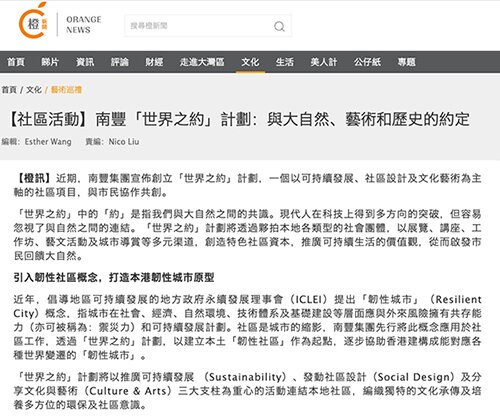Select the active 文化 nav tab
Viewport: 500px width, 417px height.
(x=250, y=62)
